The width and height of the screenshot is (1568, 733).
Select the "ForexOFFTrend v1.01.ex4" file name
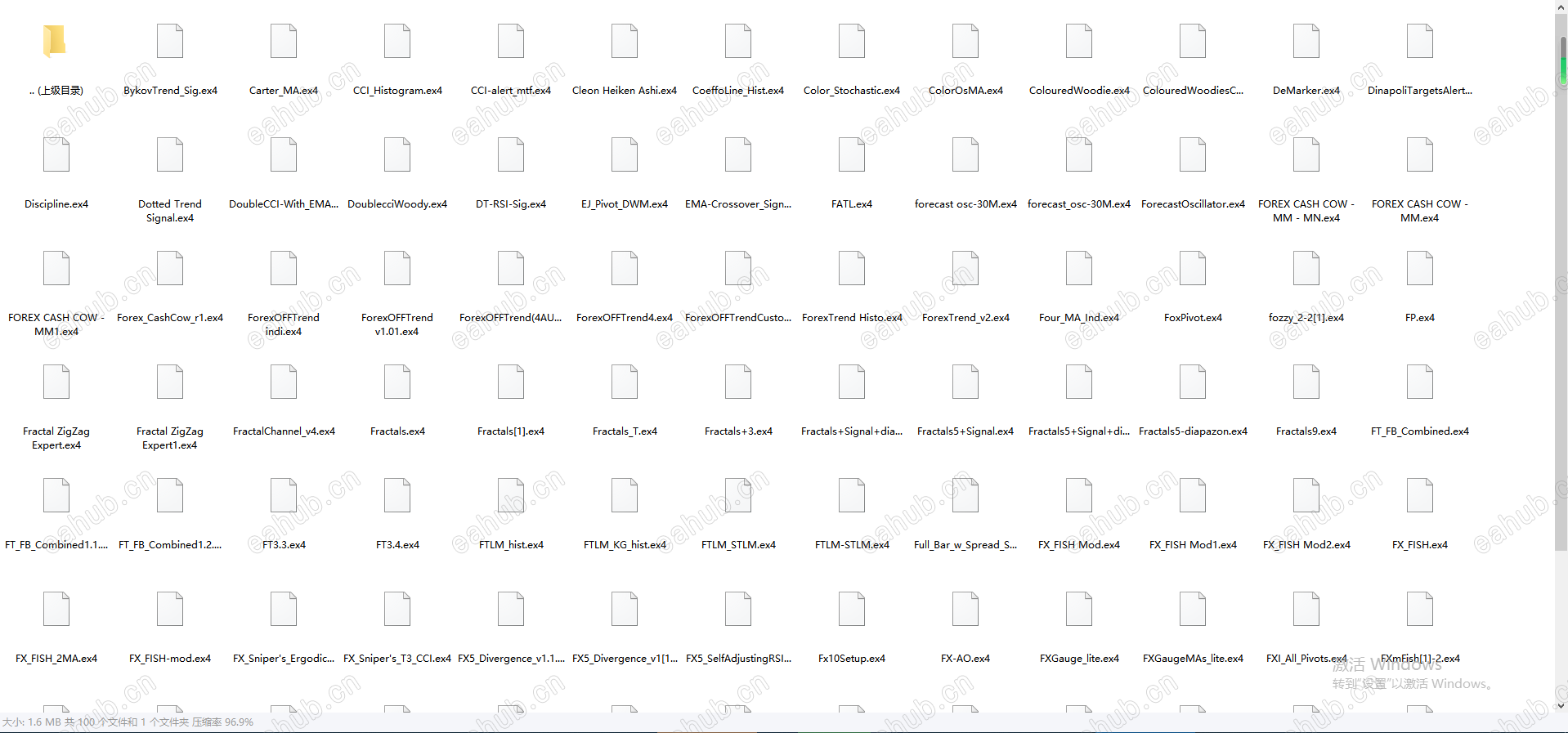coord(397,324)
